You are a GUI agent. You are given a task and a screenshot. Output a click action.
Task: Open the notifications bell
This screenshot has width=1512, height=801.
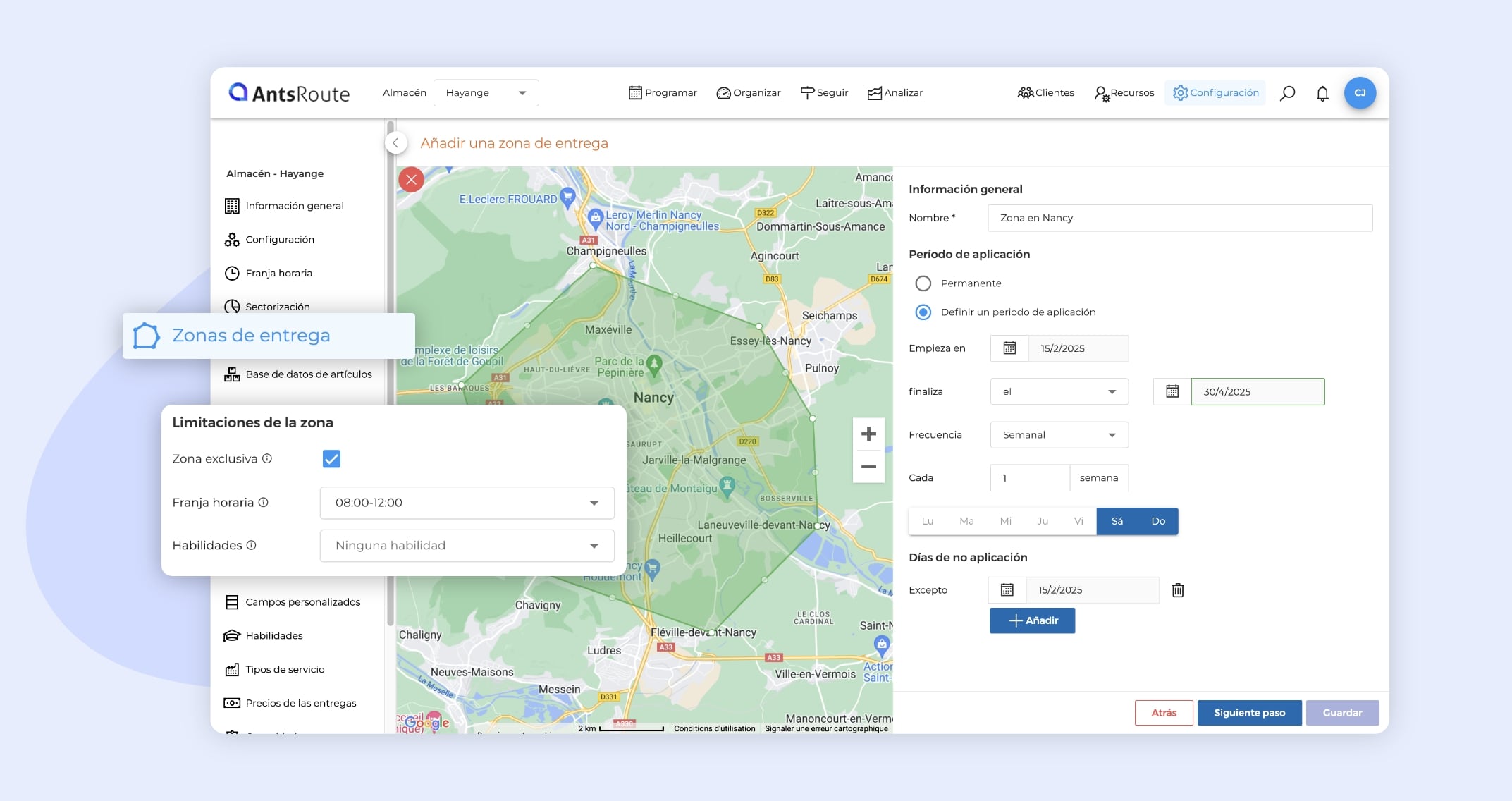tap(1322, 93)
